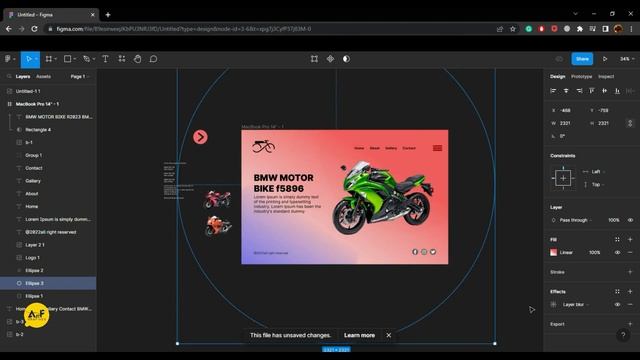Add a new fill
This screenshot has height=360, width=640.
click(630, 240)
